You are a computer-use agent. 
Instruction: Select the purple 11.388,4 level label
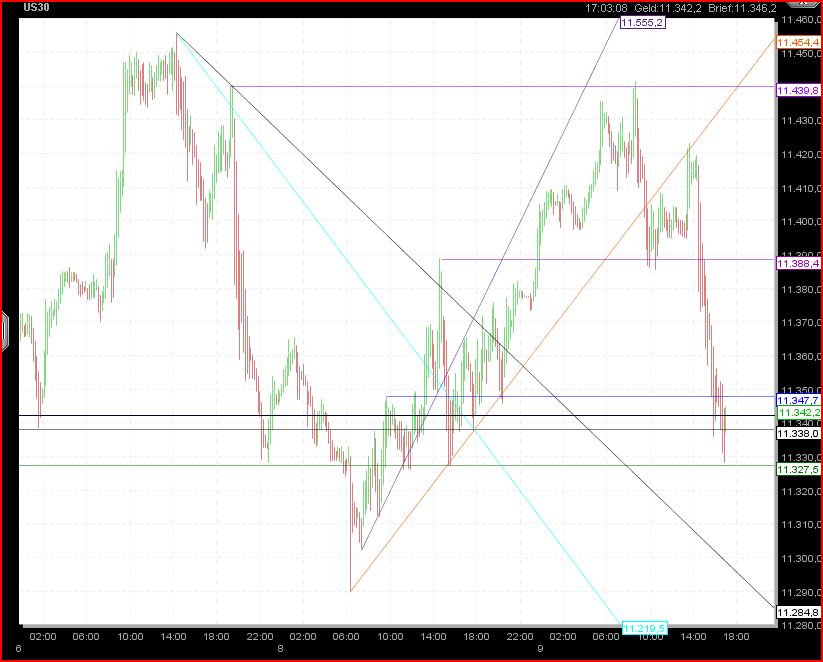point(798,264)
